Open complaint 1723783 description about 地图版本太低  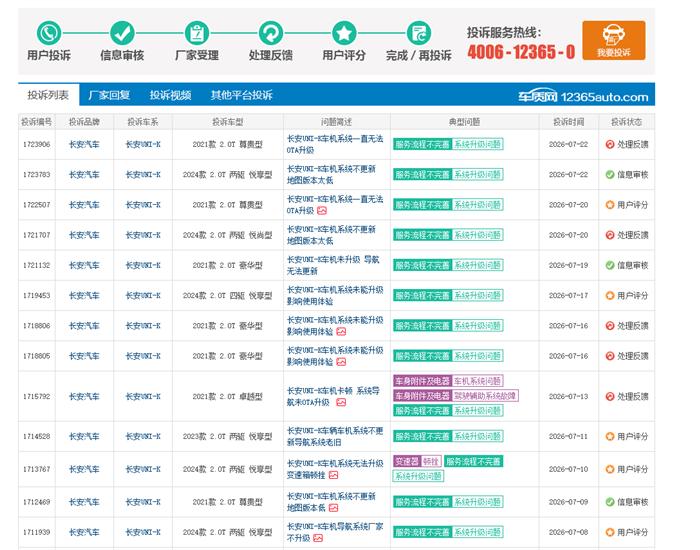(x=331, y=175)
